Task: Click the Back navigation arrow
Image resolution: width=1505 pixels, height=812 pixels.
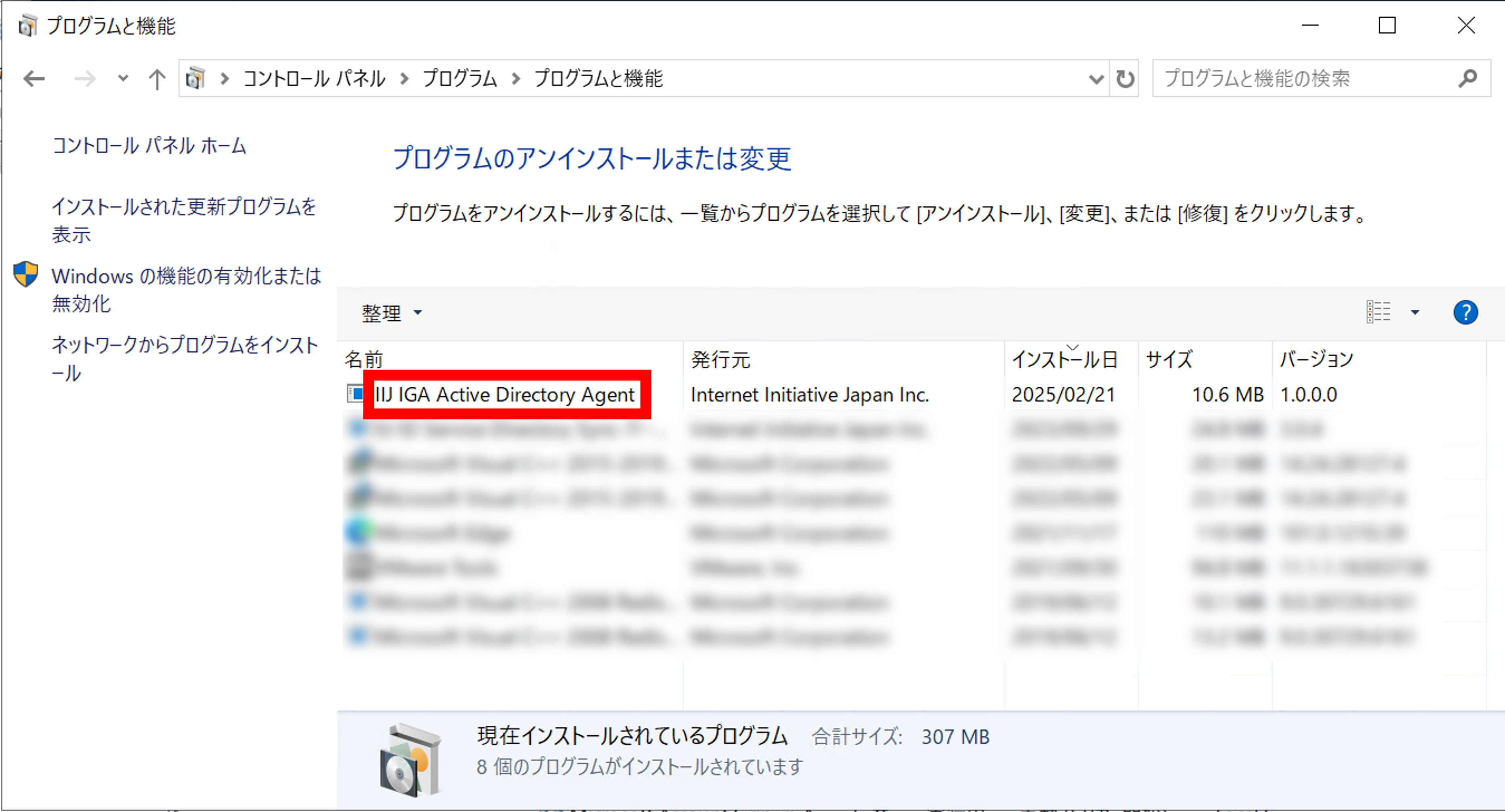Action: [34, 78]
